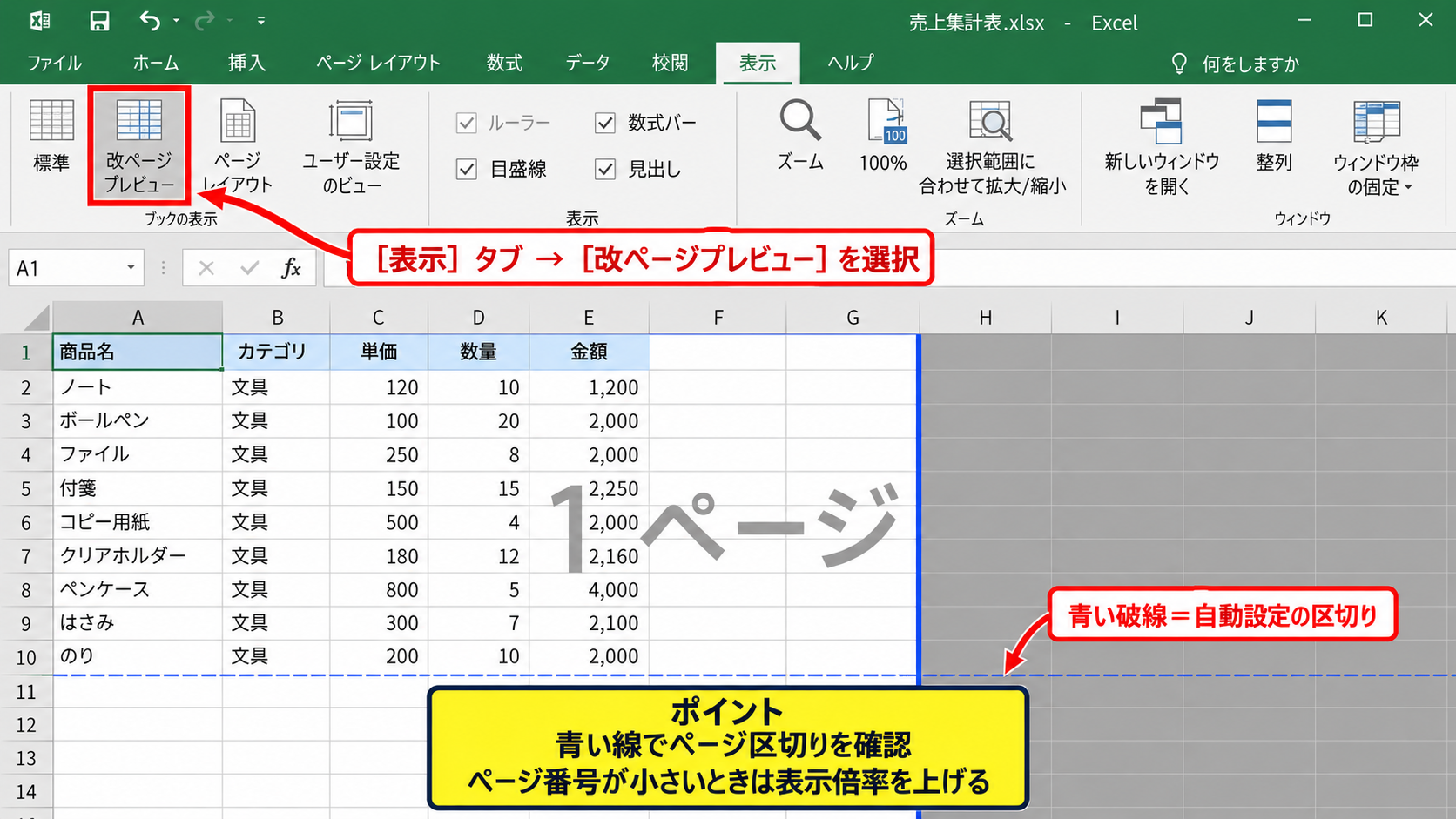
Task: Click the Save icon in title bar
Action: [99, 21]
